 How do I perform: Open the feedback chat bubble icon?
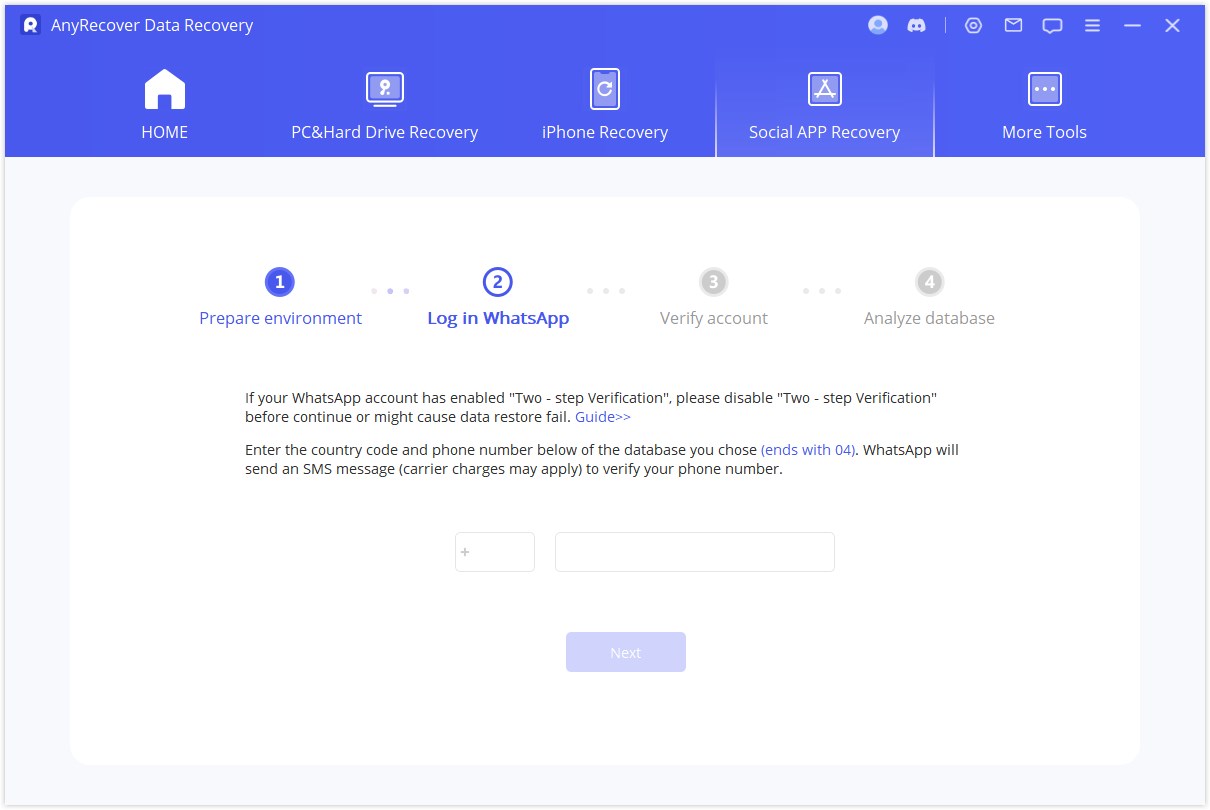(1052, 26)
